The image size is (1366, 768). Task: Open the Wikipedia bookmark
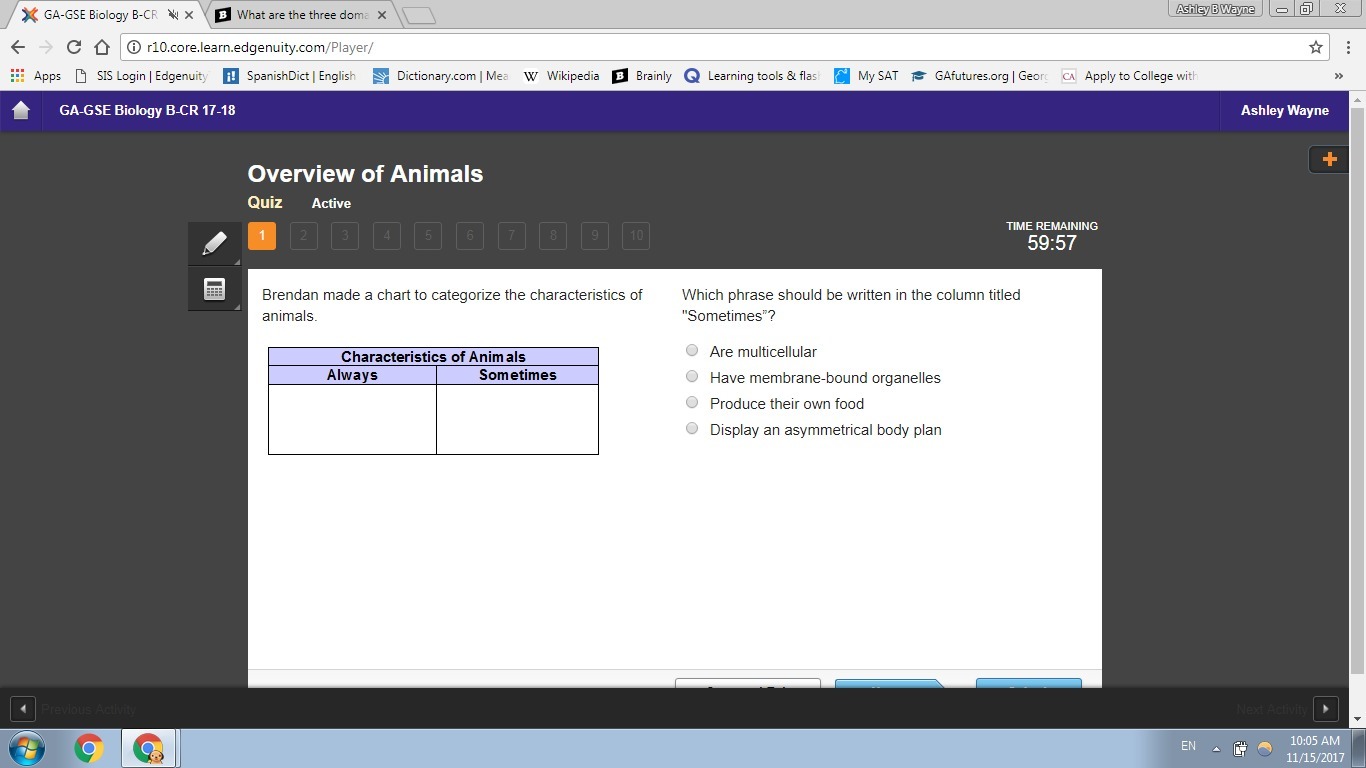[x=561, y=76]
